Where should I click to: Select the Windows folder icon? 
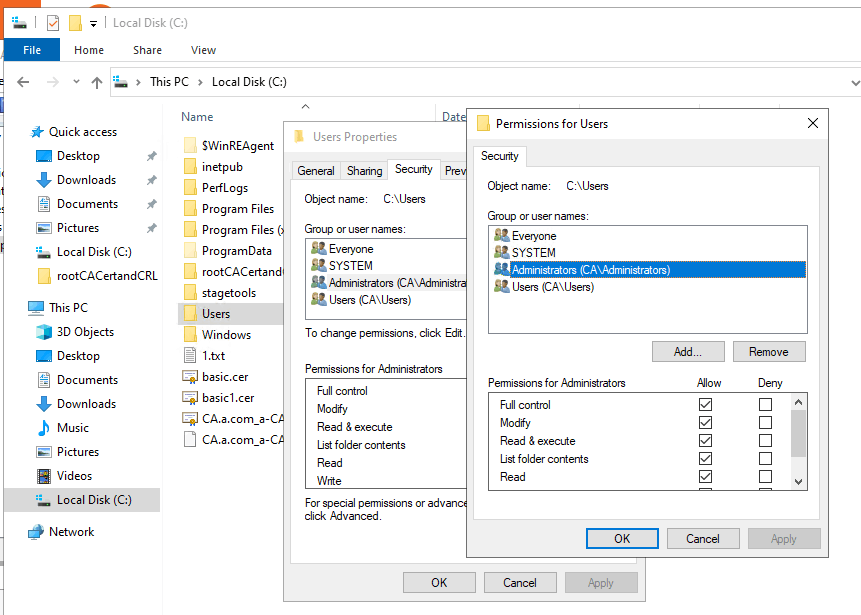pos(190,334)
